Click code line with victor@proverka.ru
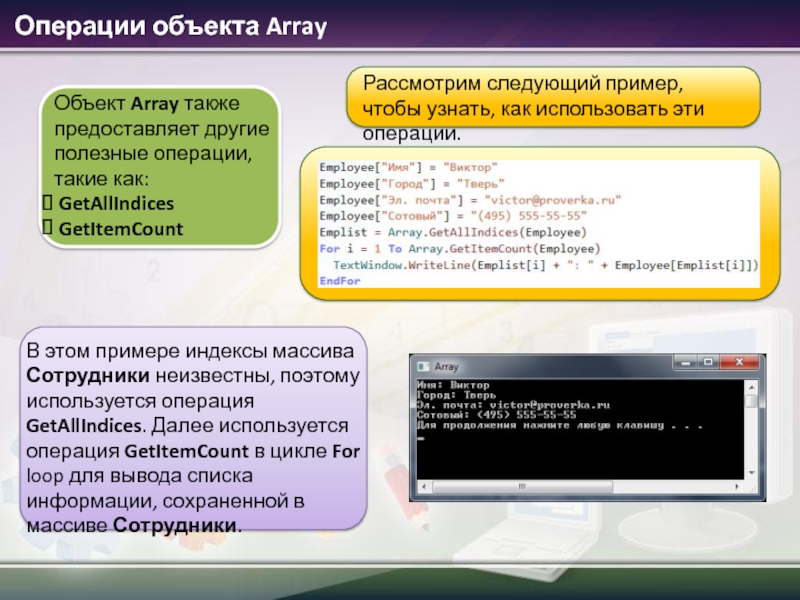 click(x=470, y=200)
